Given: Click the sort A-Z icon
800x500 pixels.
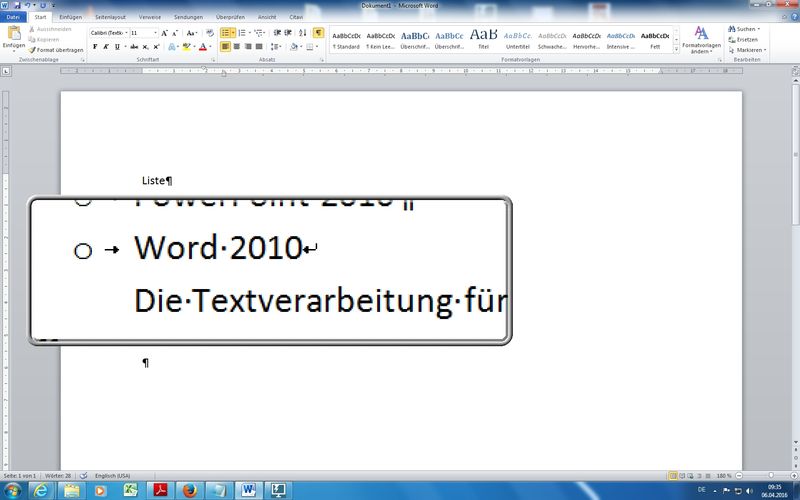Looking at the screenshot, I should coord(303,33).
